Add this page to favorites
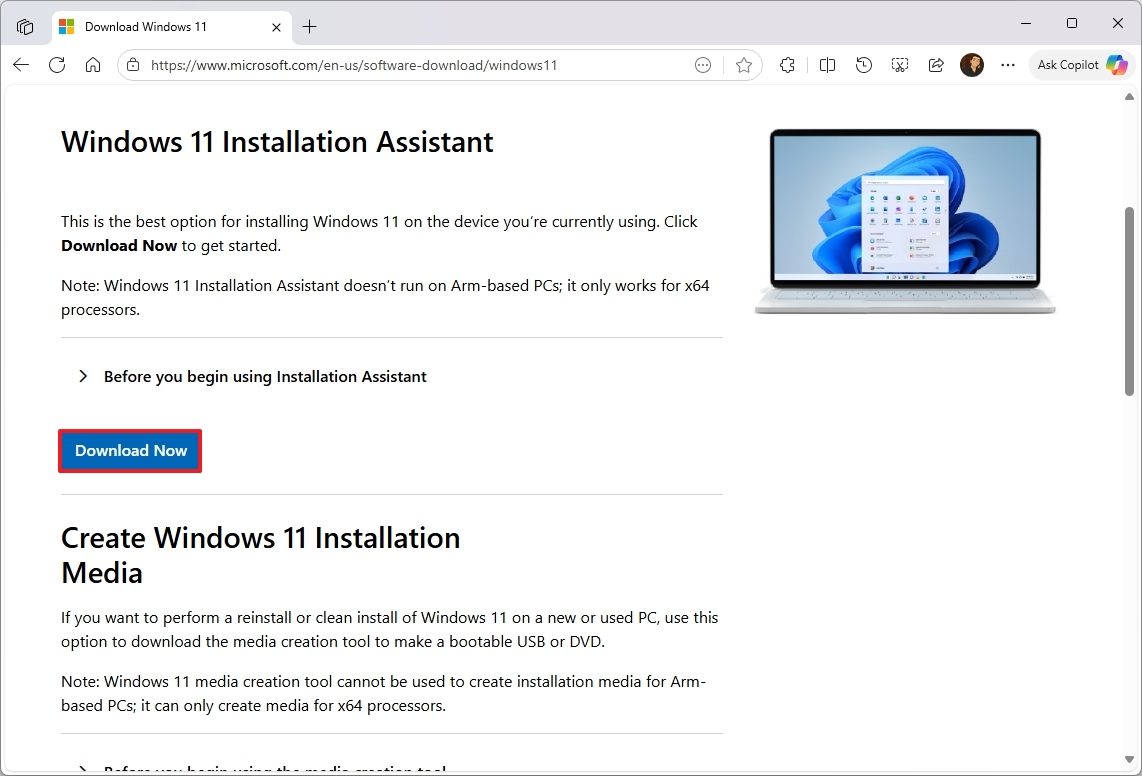1142x776 pixels. (x=744, y=65)
